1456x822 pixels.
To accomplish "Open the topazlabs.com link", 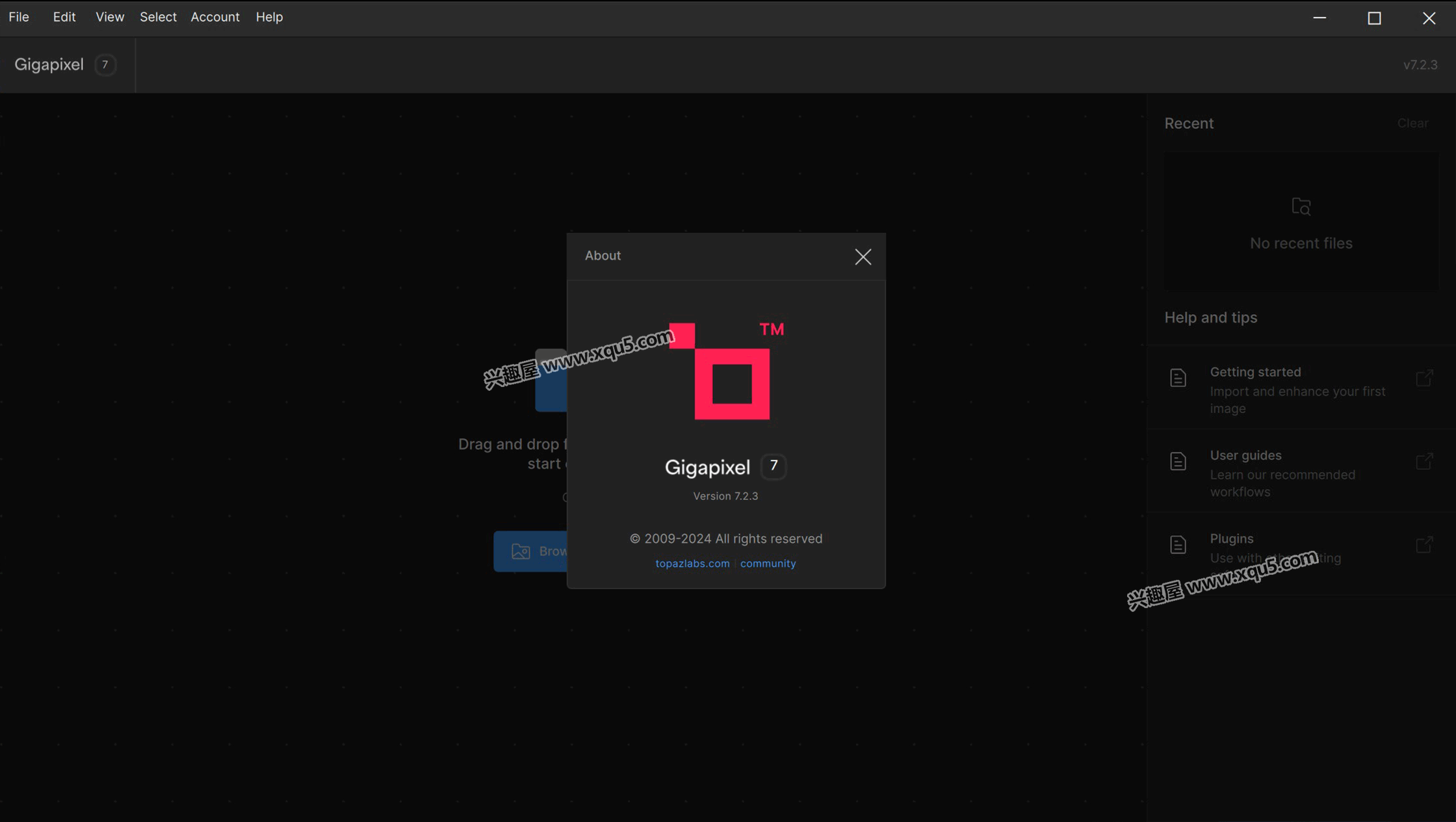I will point(692,563).
